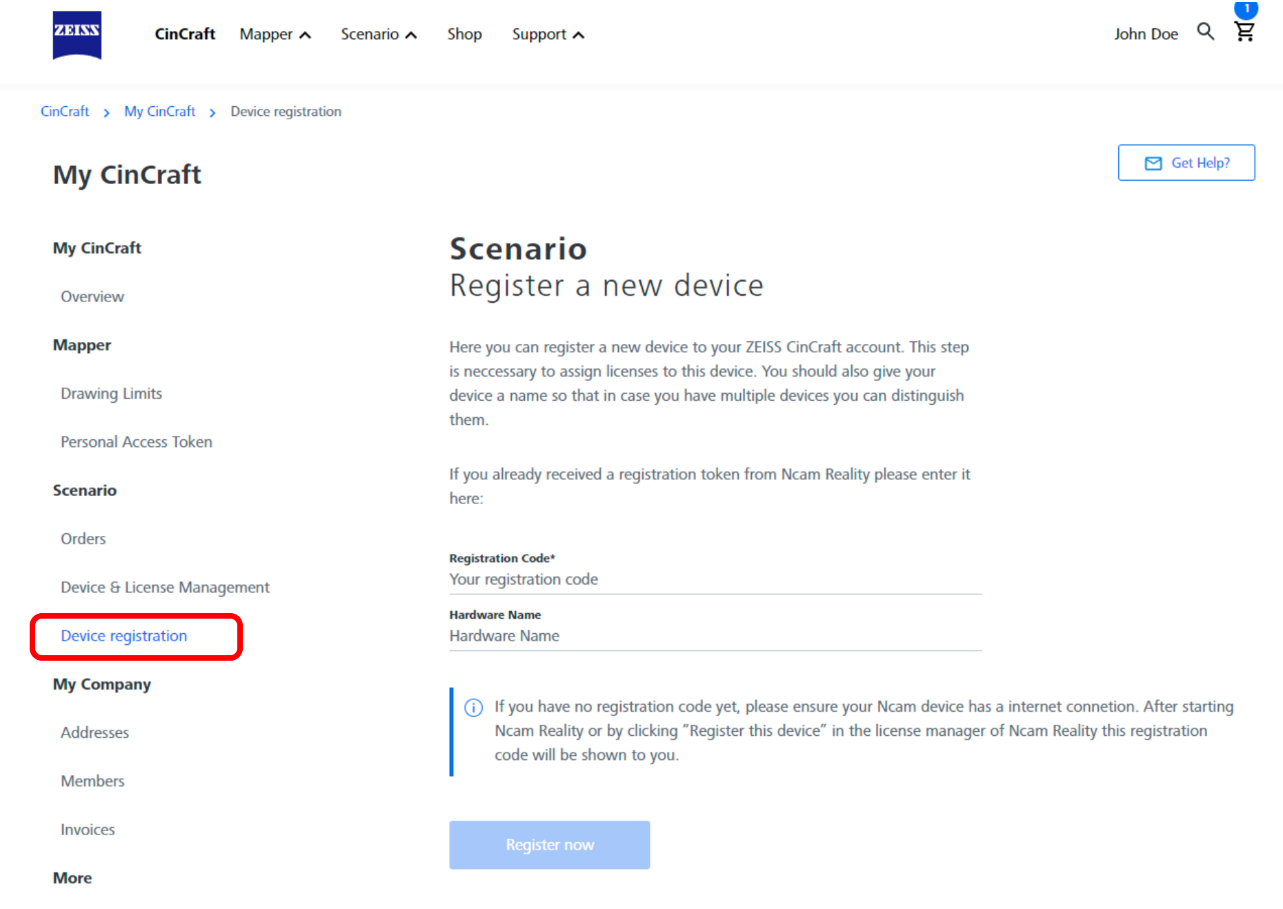Go to the Shop menu item
This screenshot has width=1283, height=909.
464,34
